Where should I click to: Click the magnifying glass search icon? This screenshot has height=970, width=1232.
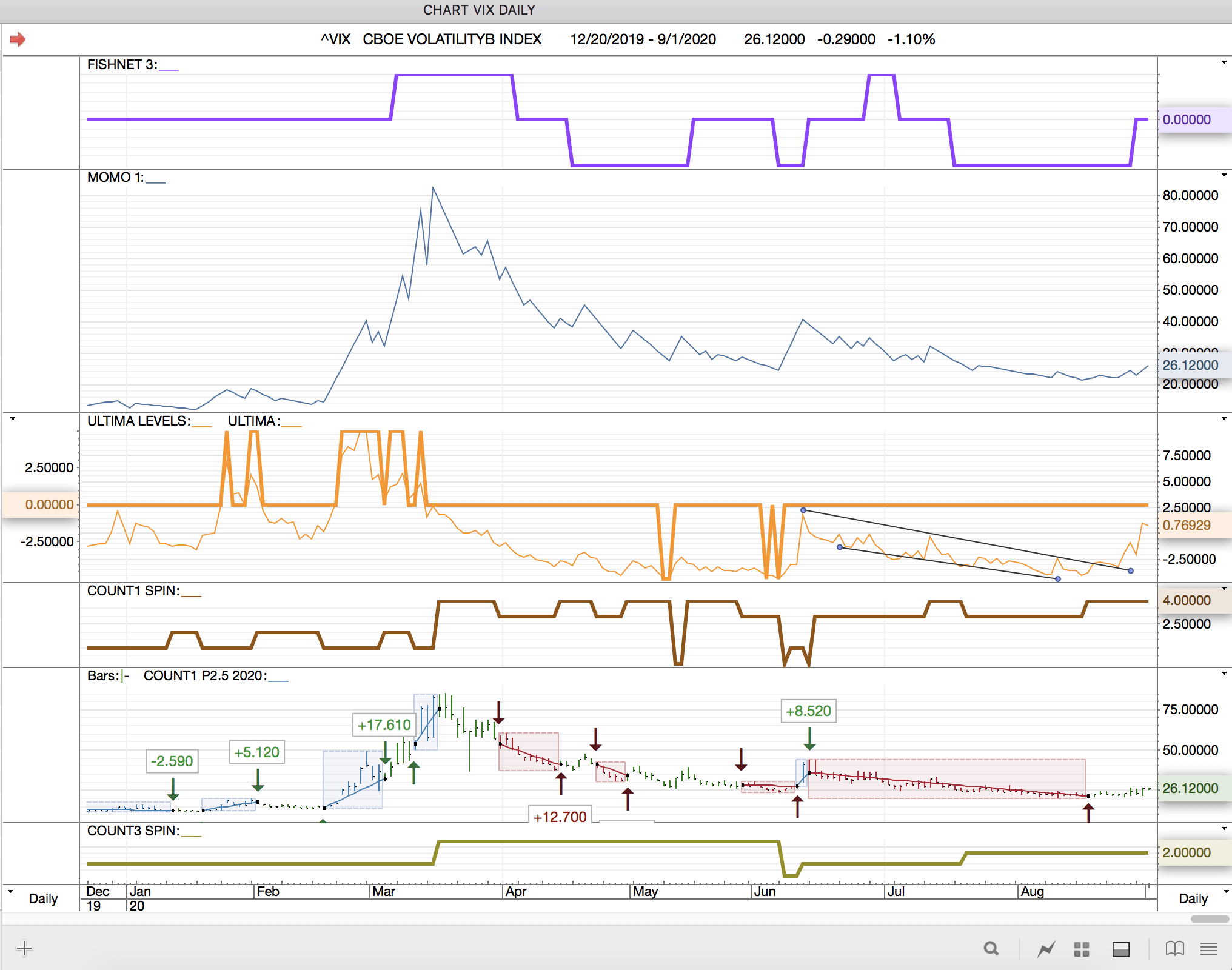tap(991, 949)
